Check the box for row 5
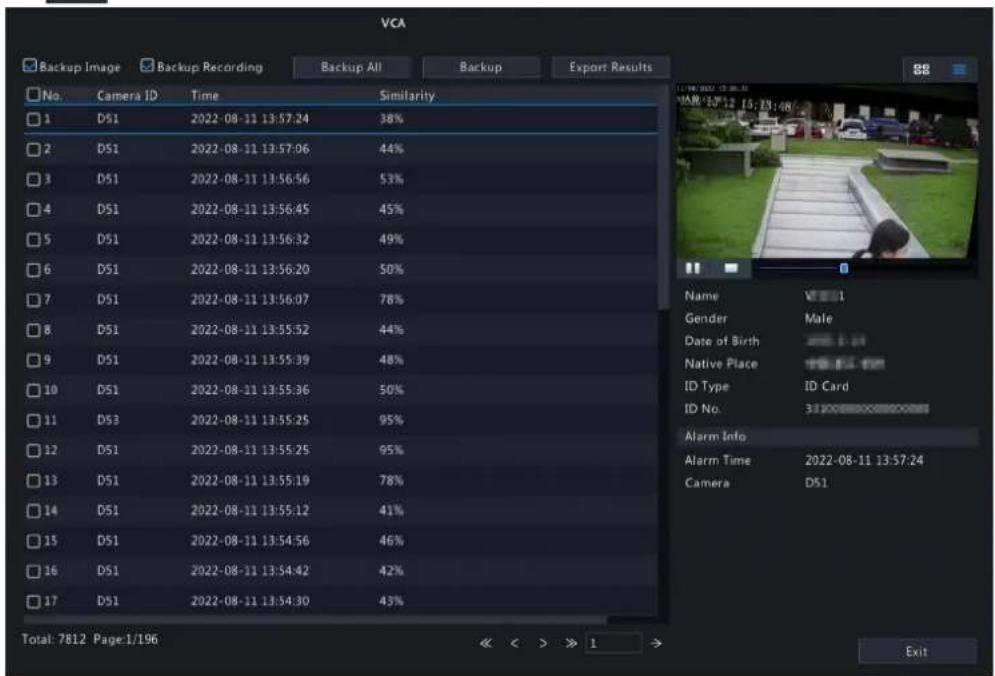Image resolution: width=995 pixels, height=676 pixels. 34,240
